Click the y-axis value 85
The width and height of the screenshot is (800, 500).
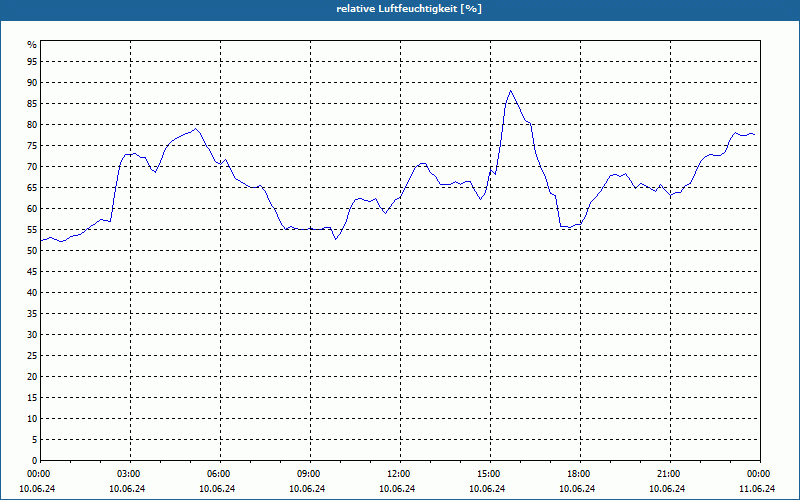coord(32,104)
